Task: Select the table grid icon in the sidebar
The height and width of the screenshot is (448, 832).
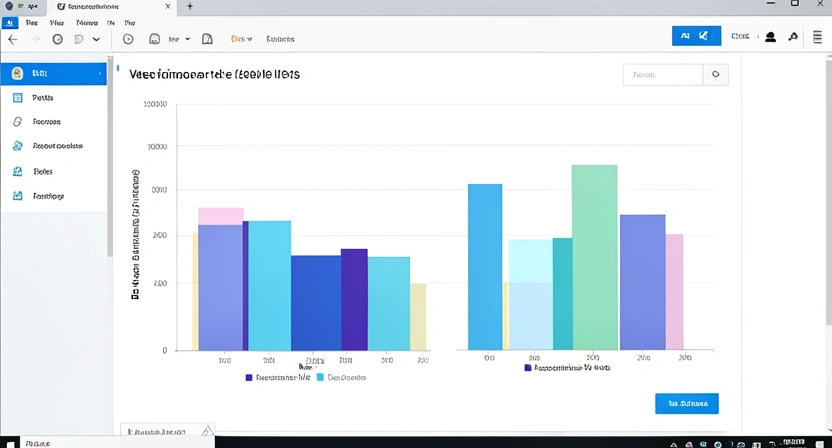Action: (x=18, y=98)
